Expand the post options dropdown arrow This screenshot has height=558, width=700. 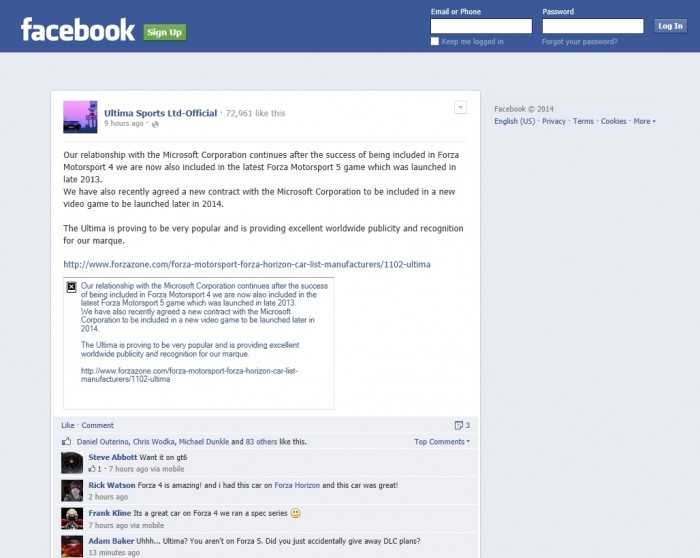tap(460, 107)
